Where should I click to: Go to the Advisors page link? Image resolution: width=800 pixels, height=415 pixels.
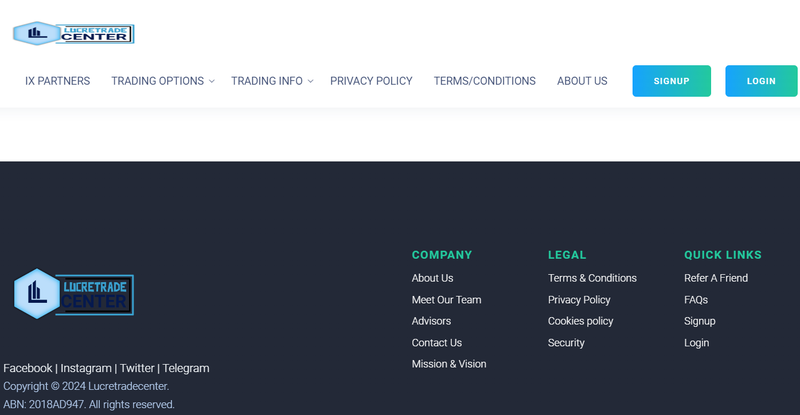431,321
